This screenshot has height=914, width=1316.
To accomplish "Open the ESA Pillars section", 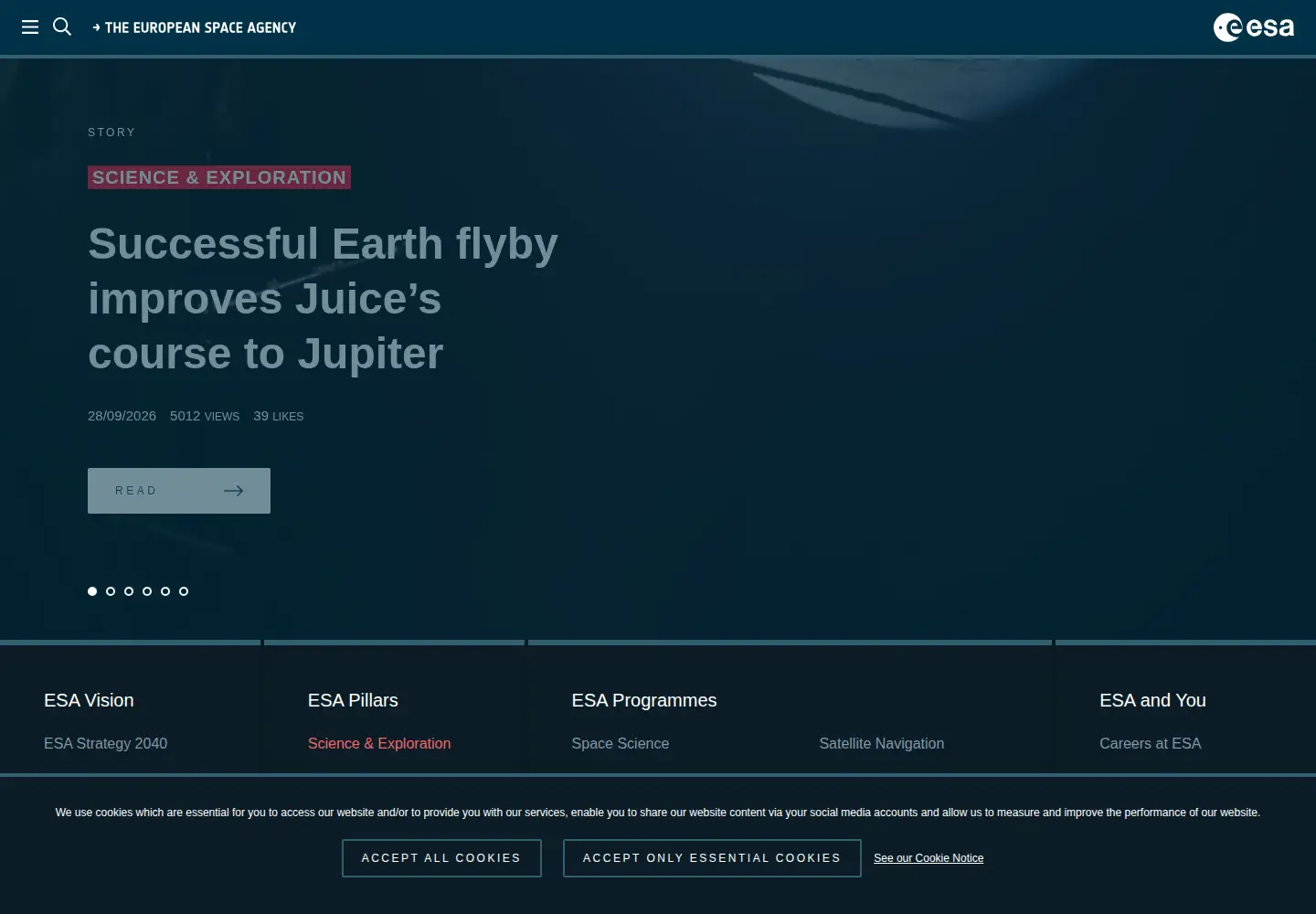I will (353, 700).
